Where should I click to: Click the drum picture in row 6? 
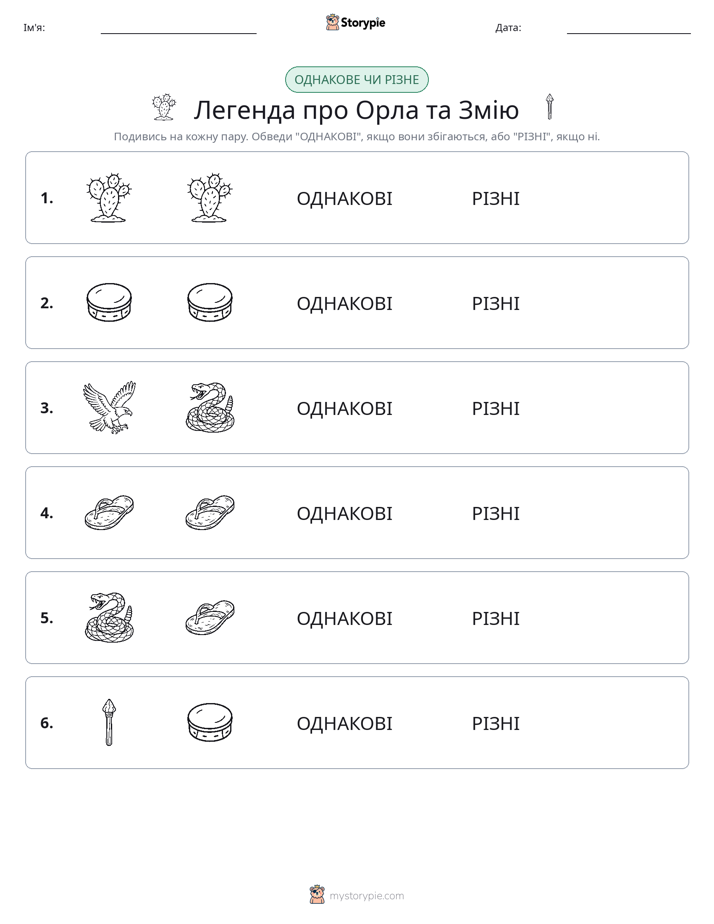(x=210, y=722)
